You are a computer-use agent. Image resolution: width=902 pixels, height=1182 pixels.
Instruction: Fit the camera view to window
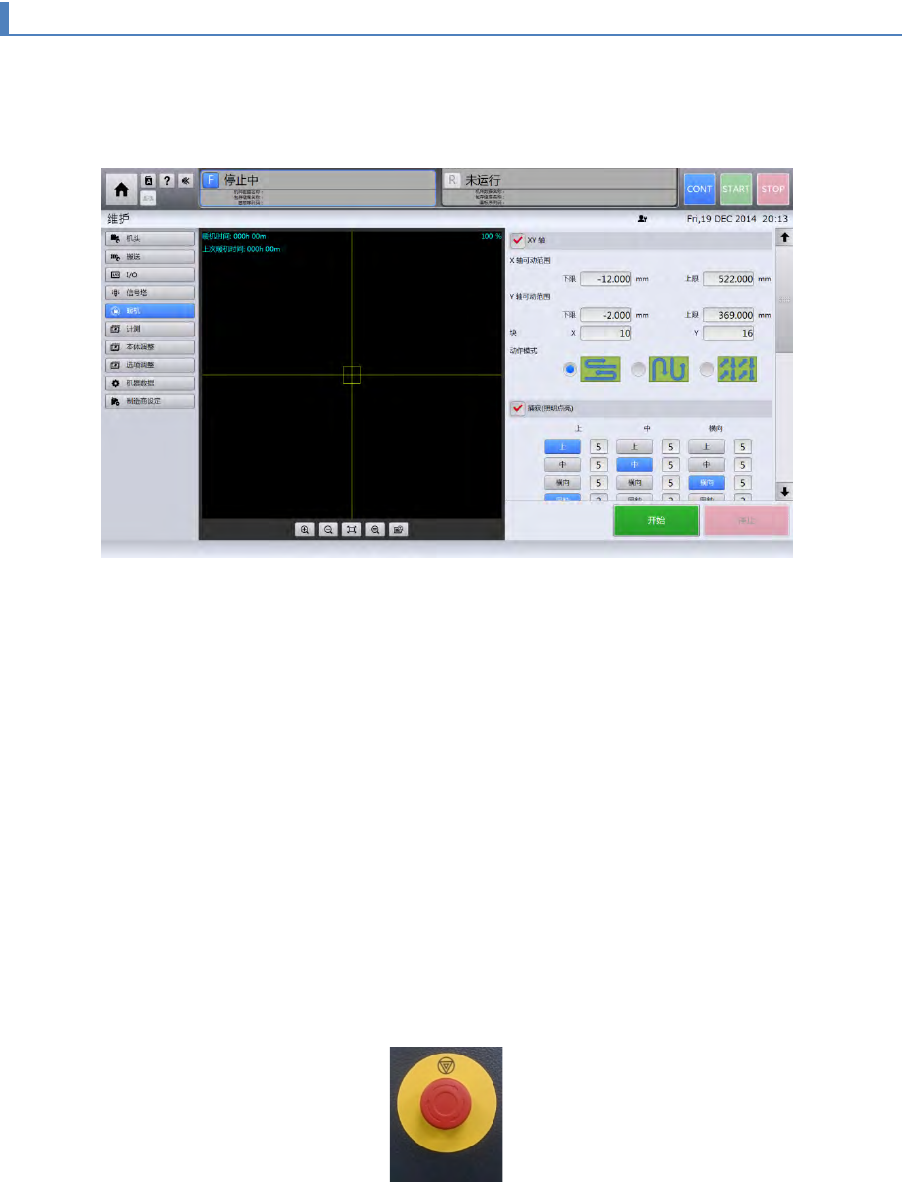pyautogui.click(x=351, y=529)
